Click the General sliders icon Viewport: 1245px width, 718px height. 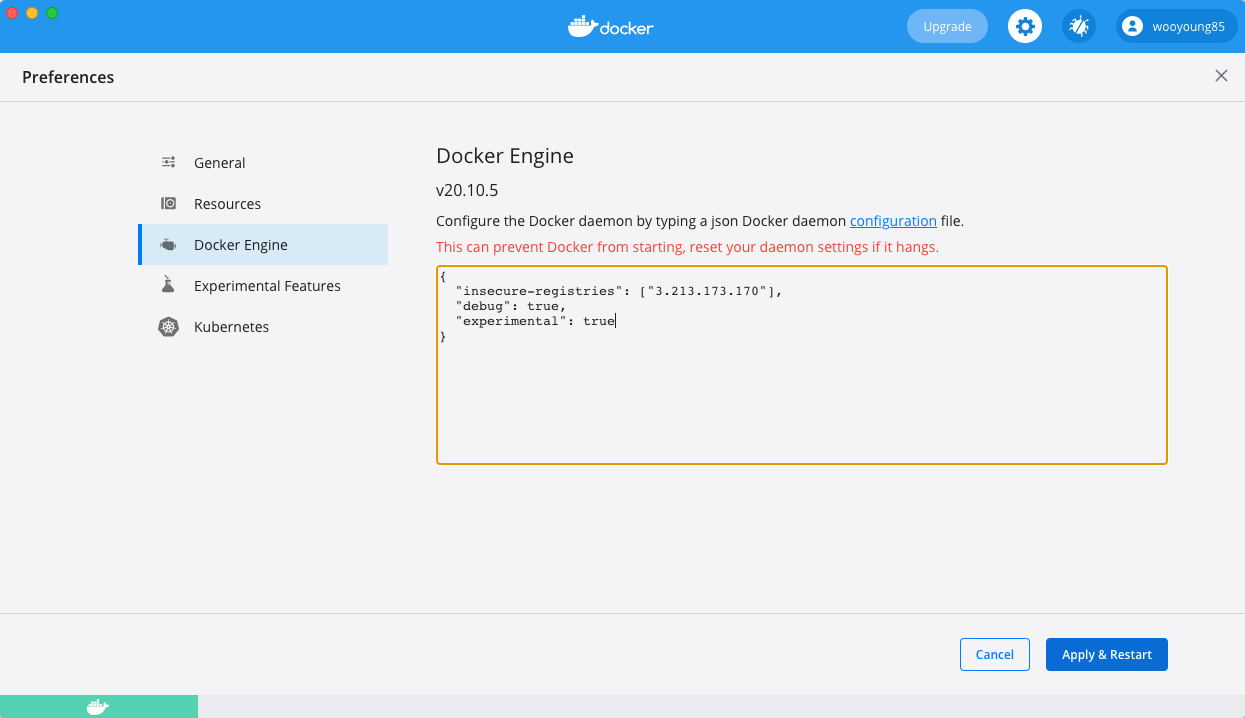[169, 163]
